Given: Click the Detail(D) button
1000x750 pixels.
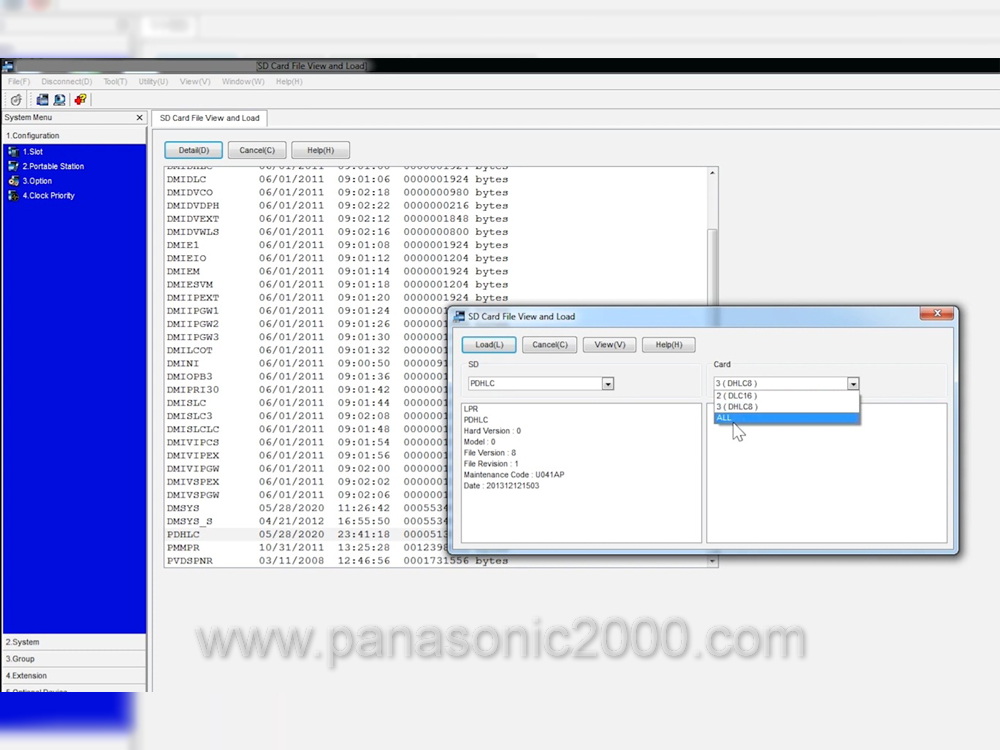Looking at the screenshot, I should [193, 150].
